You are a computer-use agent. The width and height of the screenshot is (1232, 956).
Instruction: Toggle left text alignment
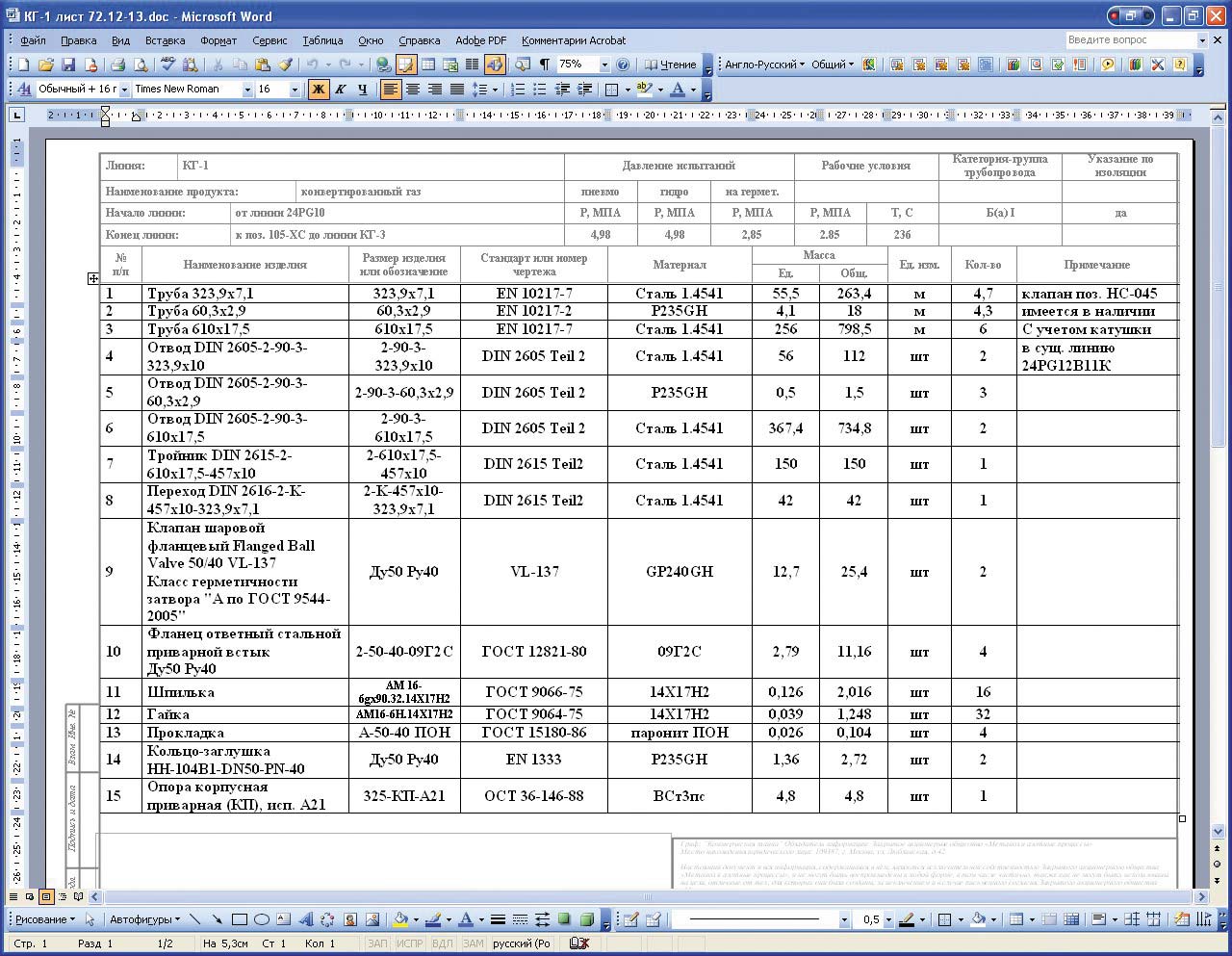[x=391, y=90]
